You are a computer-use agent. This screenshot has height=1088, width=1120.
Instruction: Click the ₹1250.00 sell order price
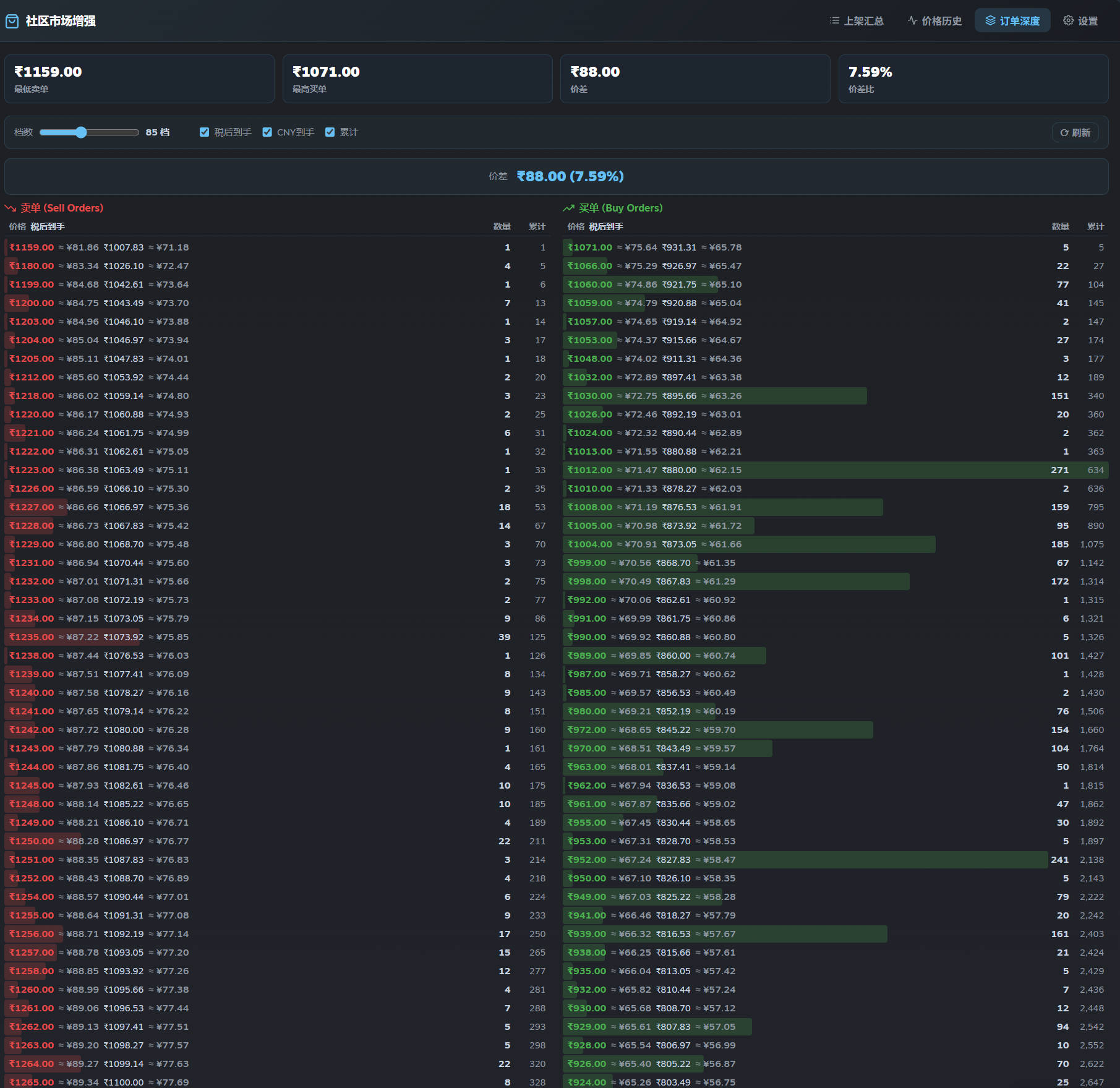point(32,841)
